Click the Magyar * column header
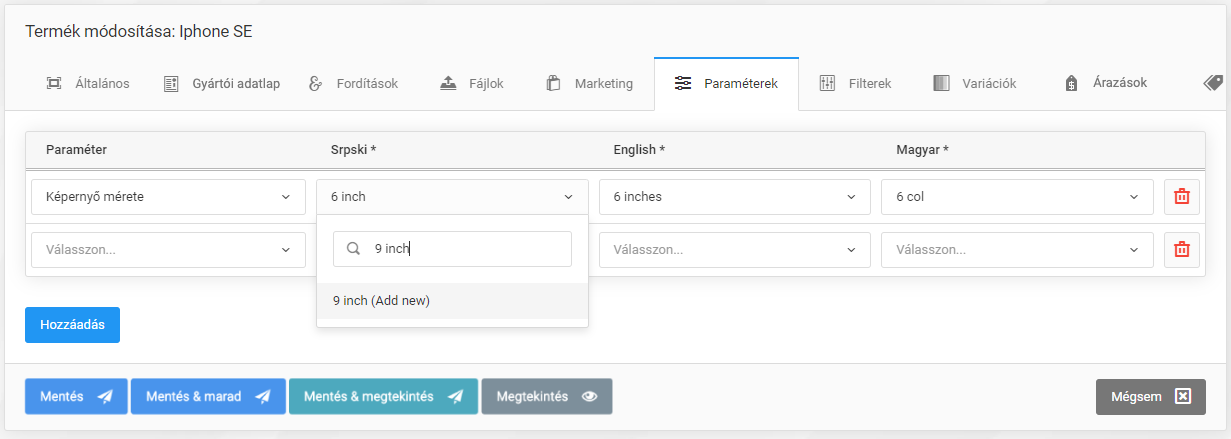 [922, 149]
